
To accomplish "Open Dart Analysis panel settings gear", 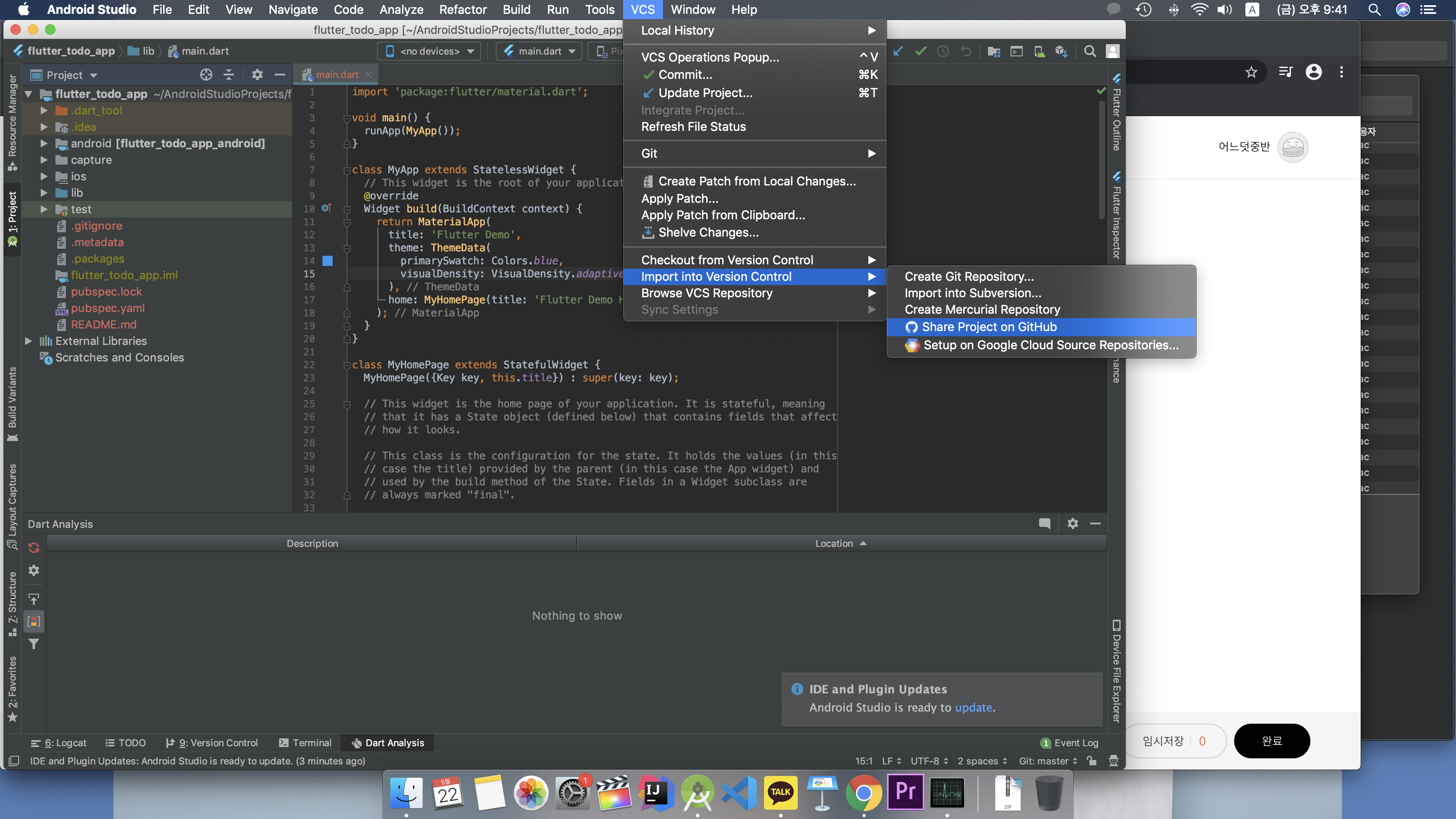I will (x=1072, y=523).
